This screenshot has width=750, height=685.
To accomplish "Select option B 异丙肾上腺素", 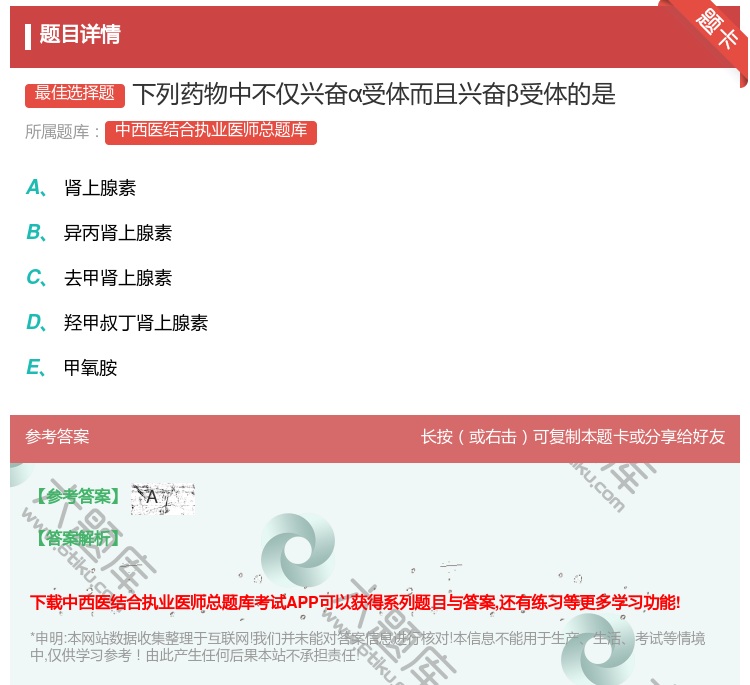I will coord(99,233).
